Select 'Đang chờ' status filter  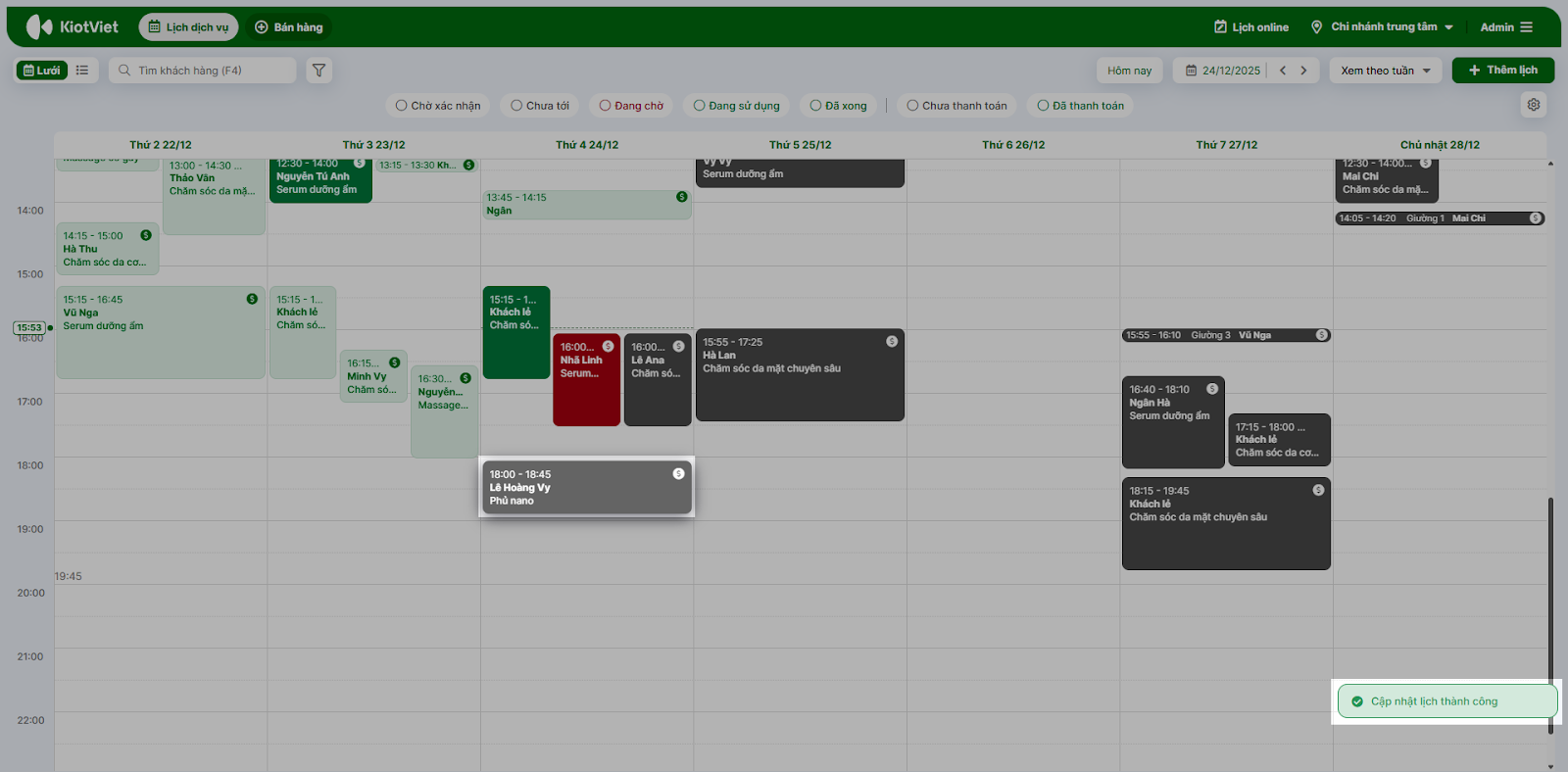(632, 106)
